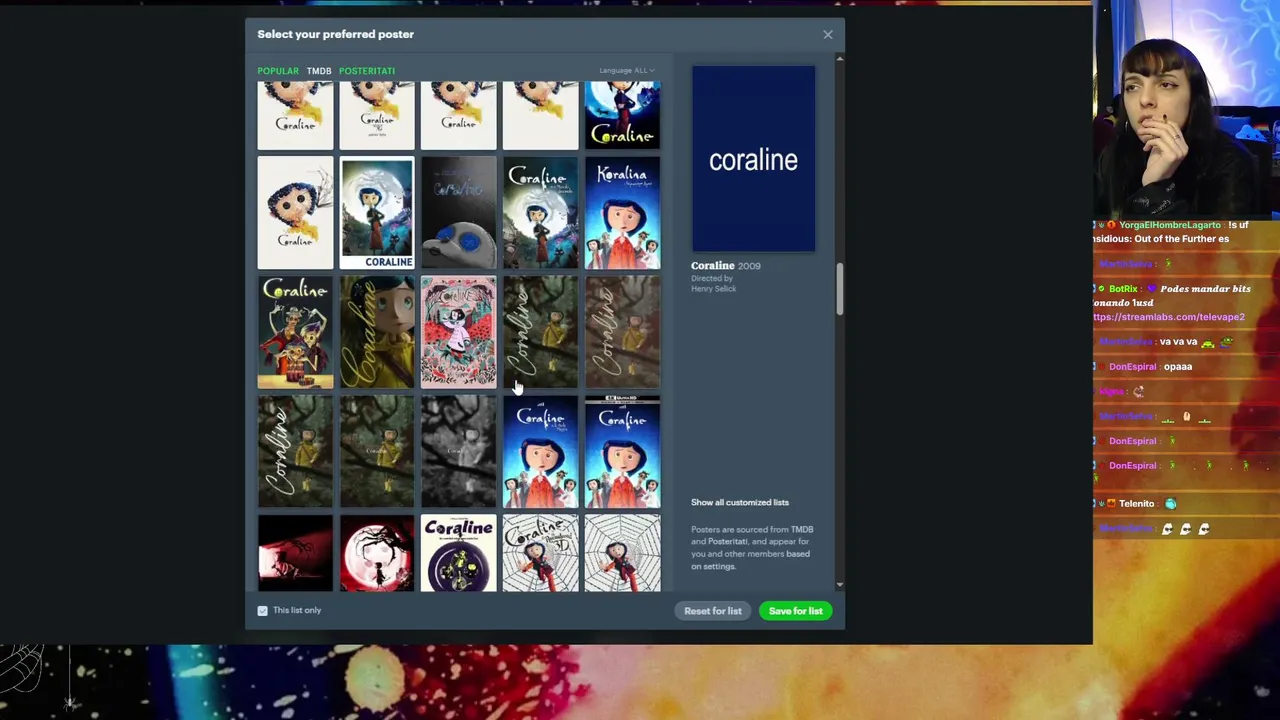
Task: Choose the red moon spider tree poster
Action: pos(377,553)
